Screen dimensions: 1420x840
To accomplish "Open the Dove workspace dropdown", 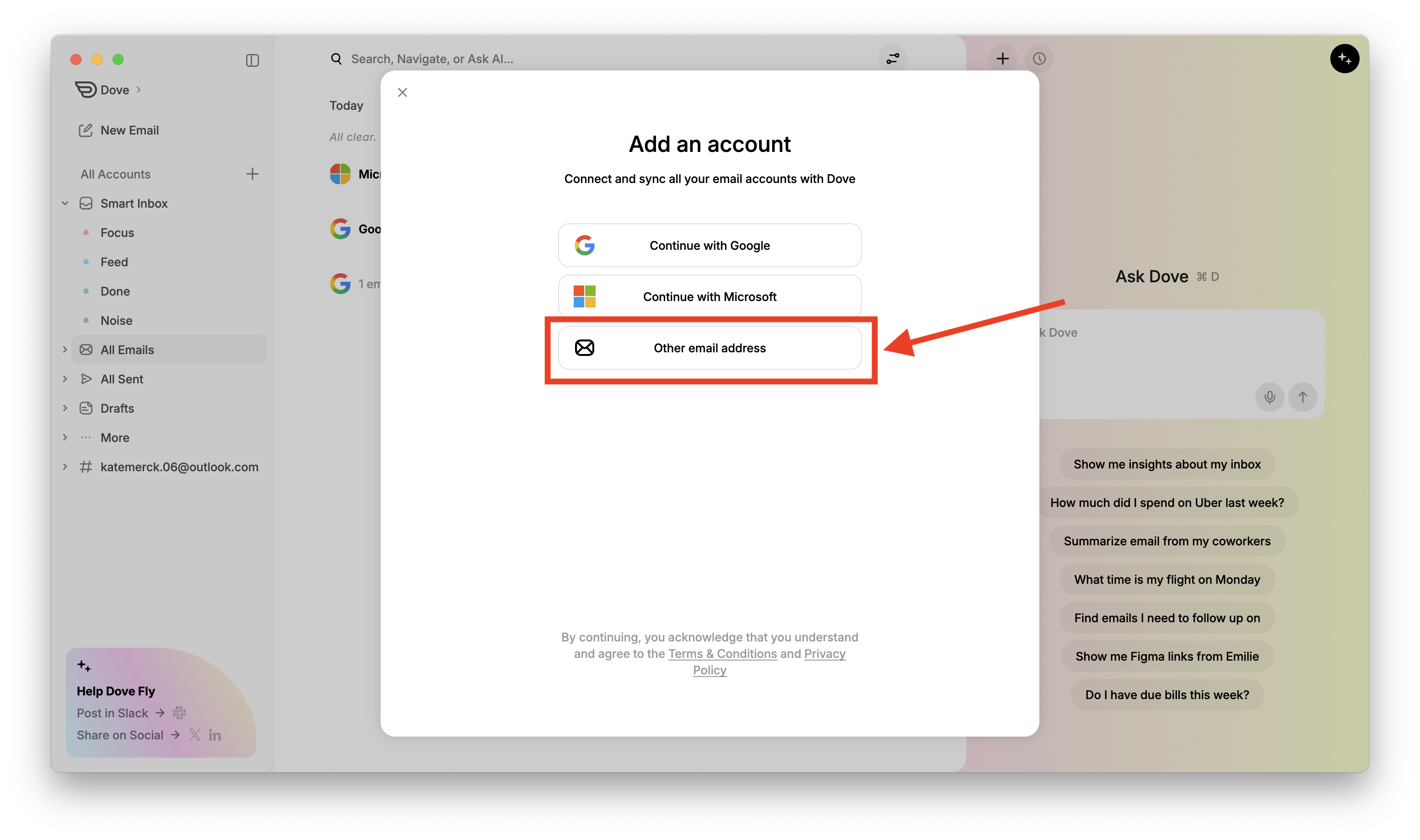I will coord(115,90).
